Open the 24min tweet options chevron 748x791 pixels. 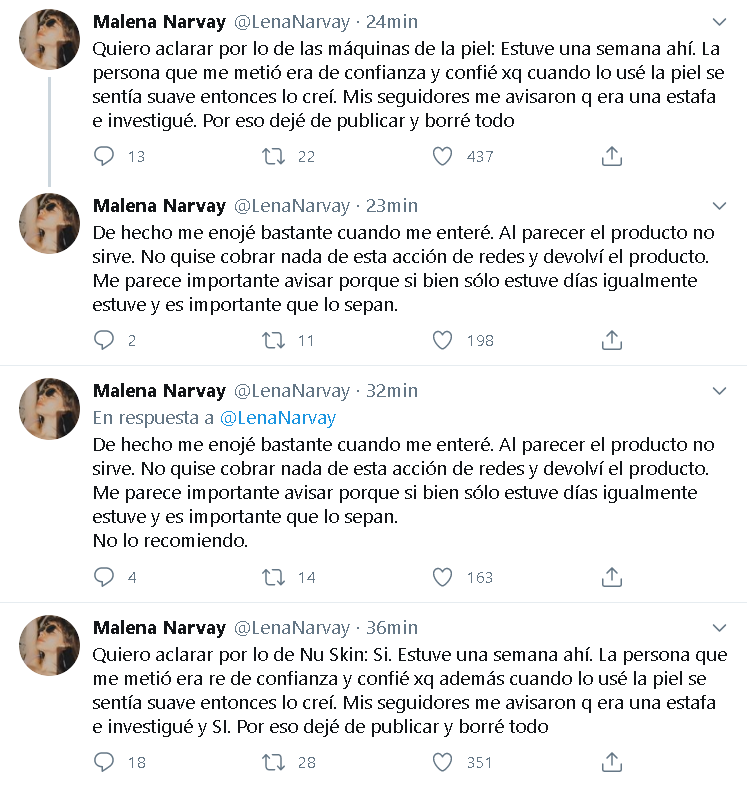[719, 22]
